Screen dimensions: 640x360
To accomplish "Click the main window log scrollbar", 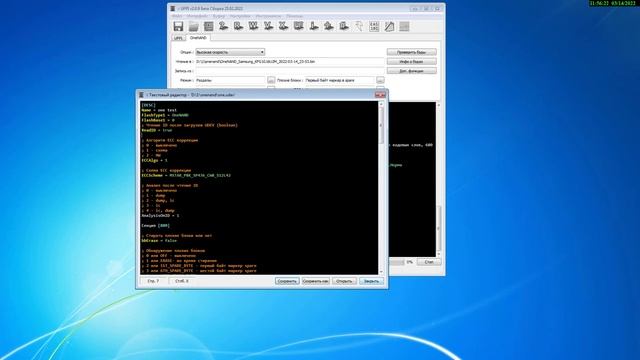I will click(x=439, y=179).
